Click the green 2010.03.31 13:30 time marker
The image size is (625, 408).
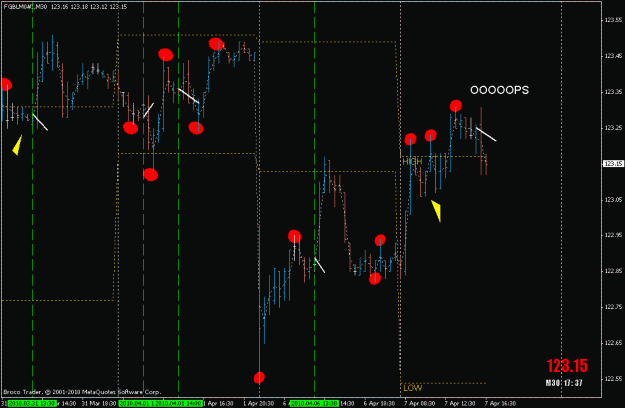click(x=32, y=404)
